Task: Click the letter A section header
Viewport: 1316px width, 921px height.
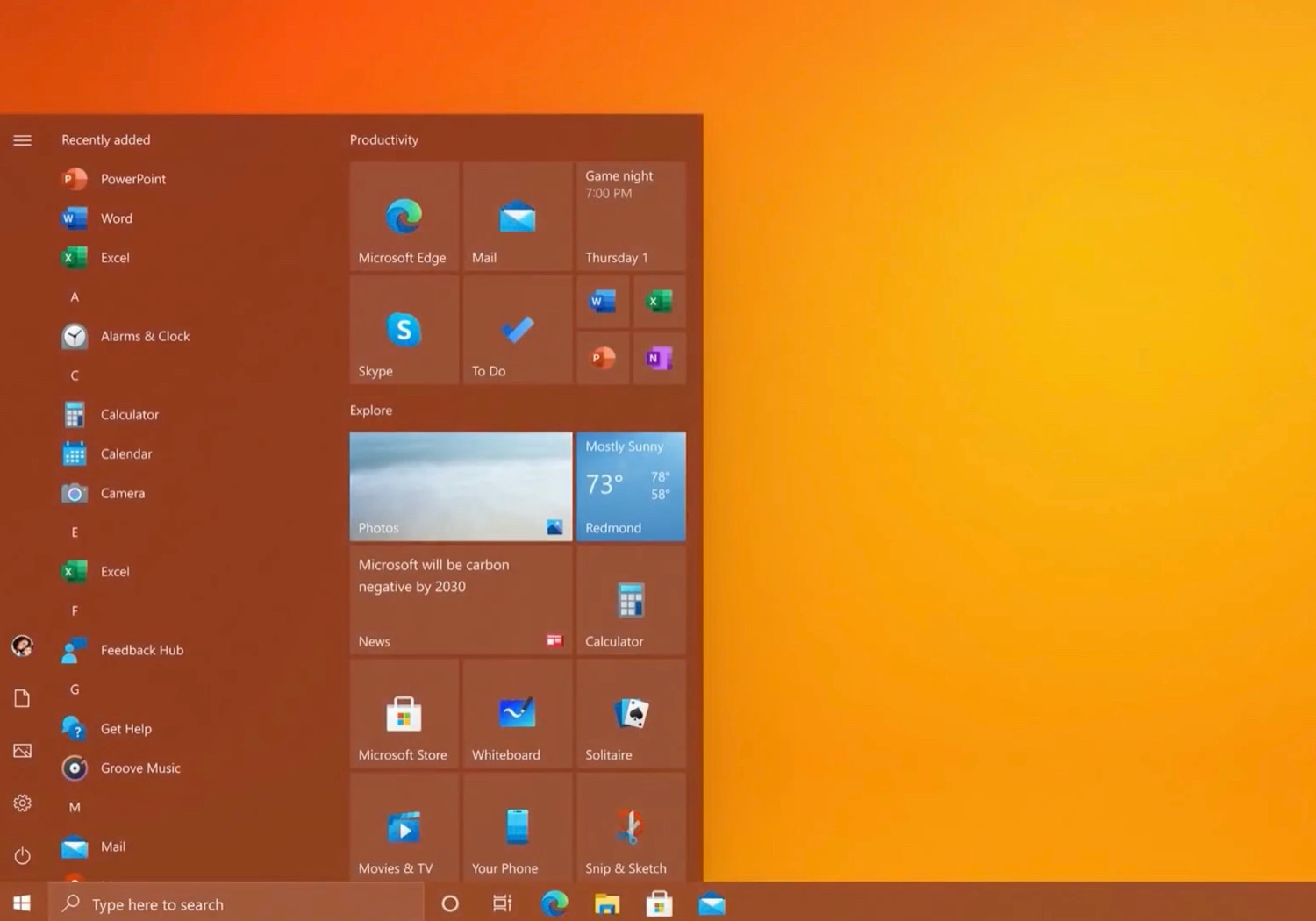Action: coord(75,296)
